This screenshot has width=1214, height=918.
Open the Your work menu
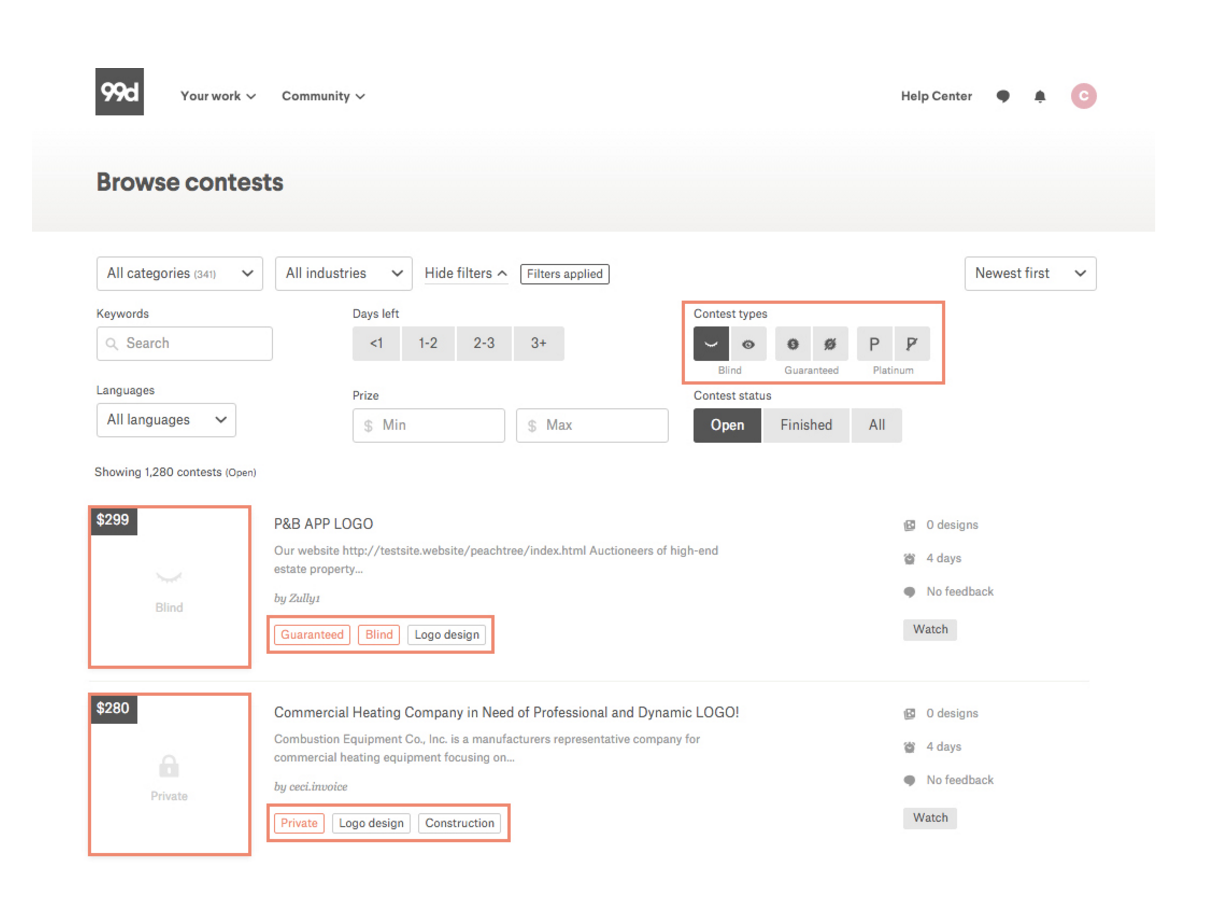pos(218,97)
